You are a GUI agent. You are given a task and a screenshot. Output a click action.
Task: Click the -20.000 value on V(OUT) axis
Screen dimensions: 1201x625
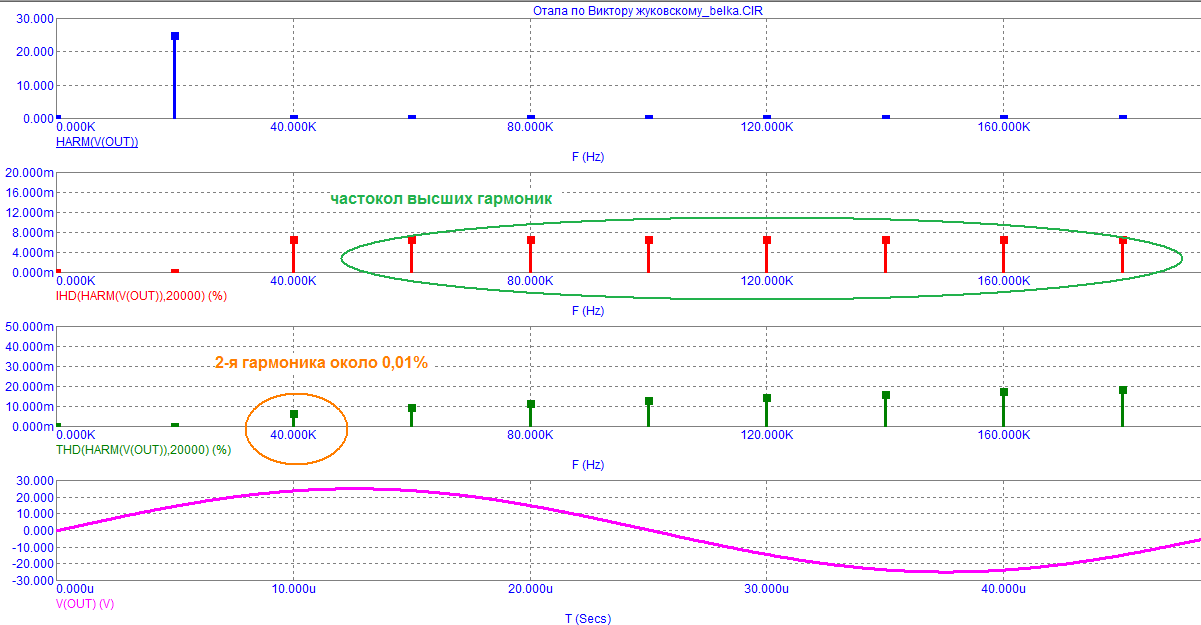pyautogui.click(x=32, y=564)
